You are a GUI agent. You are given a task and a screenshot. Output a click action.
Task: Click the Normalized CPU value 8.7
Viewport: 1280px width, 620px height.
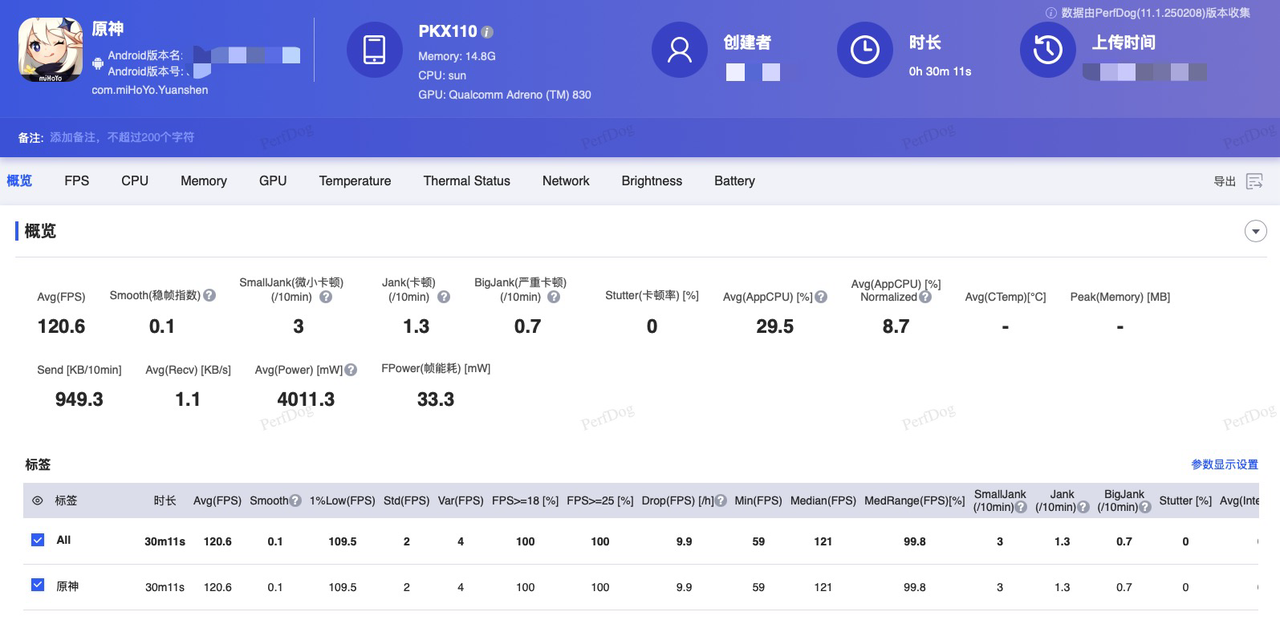[x=896, y=326]
